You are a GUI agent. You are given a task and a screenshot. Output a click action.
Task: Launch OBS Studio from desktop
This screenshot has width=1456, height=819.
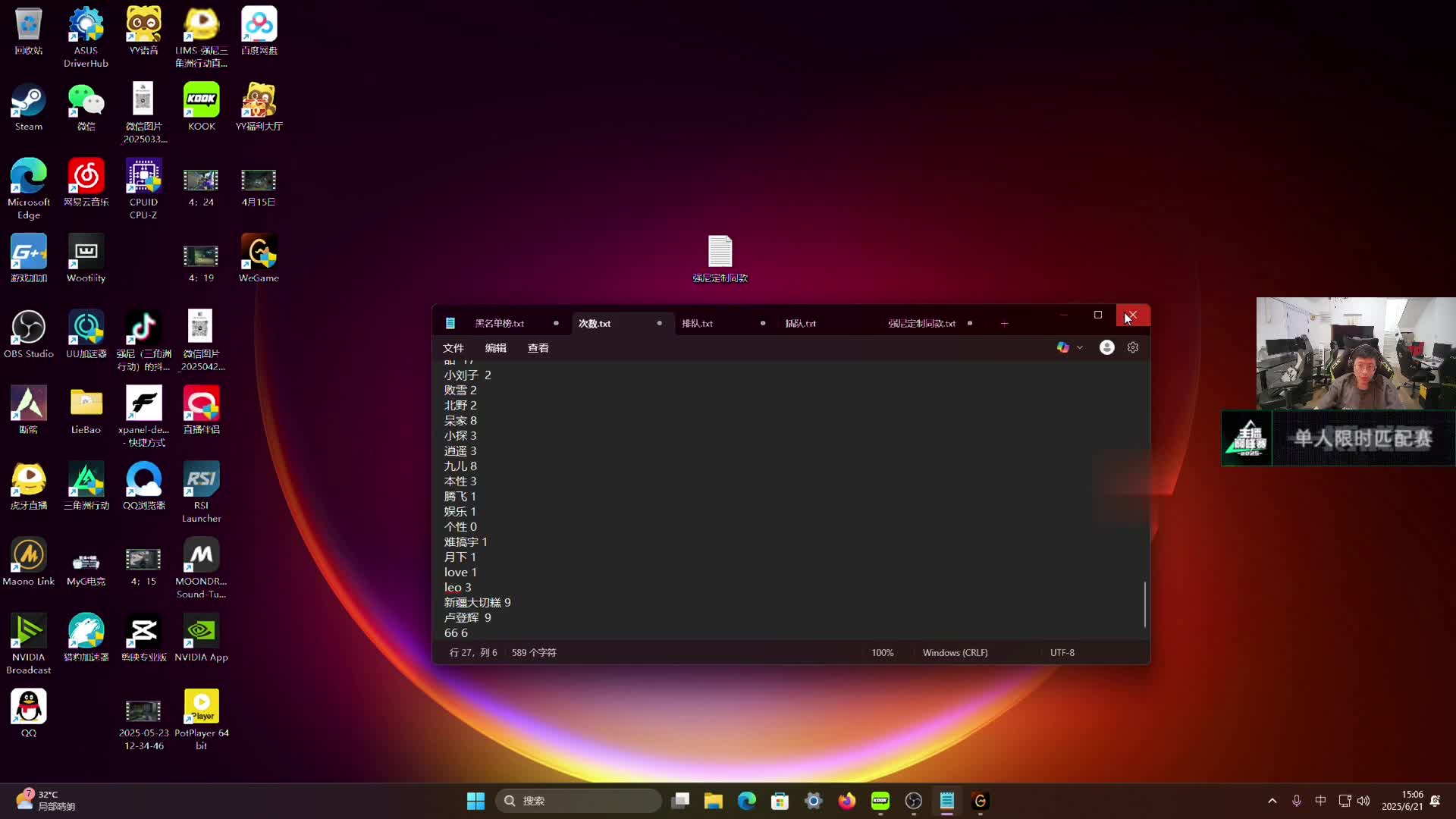29,334
